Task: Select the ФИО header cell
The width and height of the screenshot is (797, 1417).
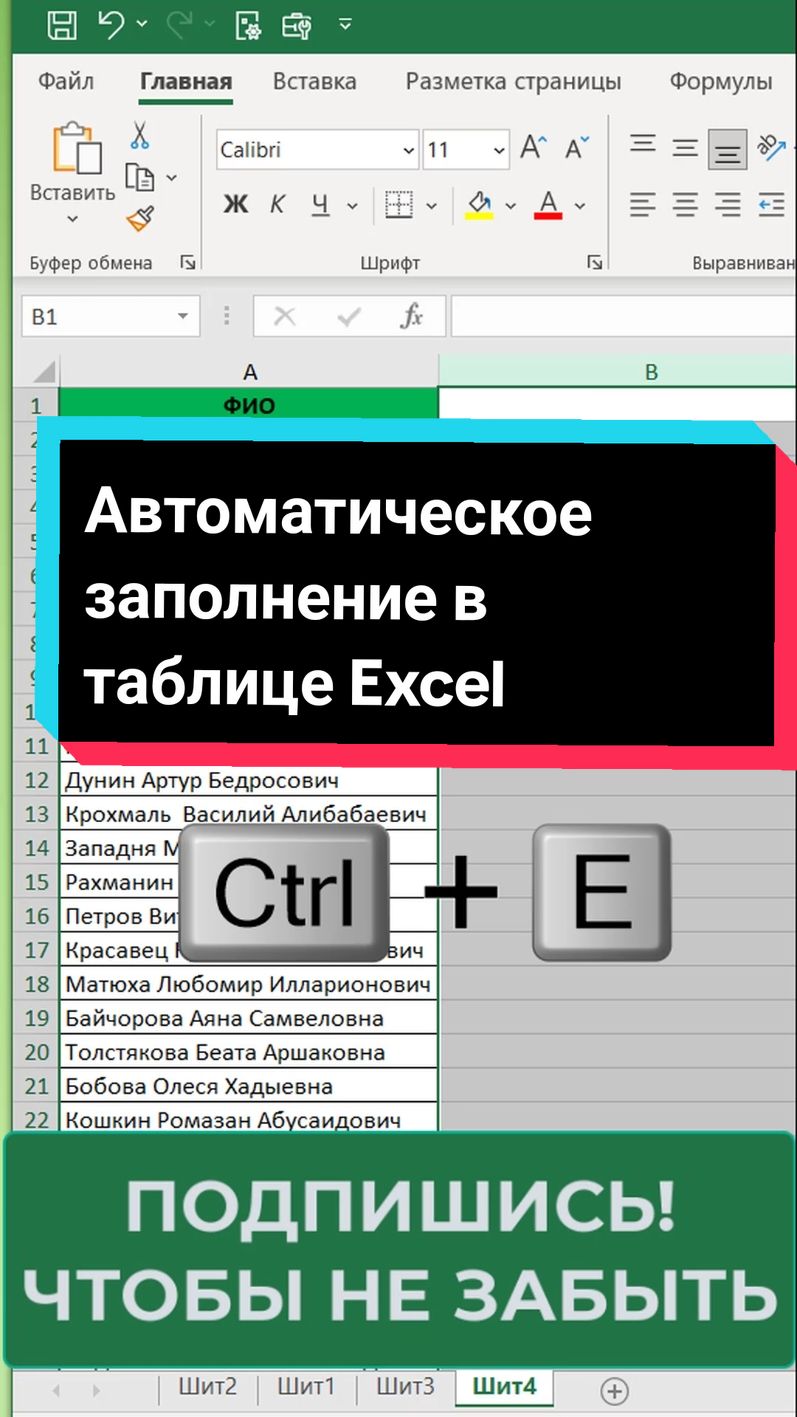Action: [249, 405]
